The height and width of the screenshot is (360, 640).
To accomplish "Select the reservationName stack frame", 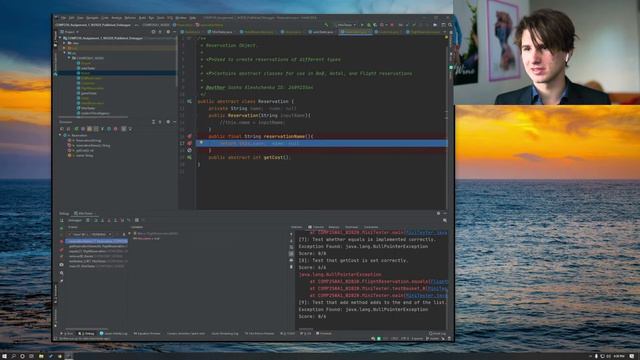I will 96,241.
